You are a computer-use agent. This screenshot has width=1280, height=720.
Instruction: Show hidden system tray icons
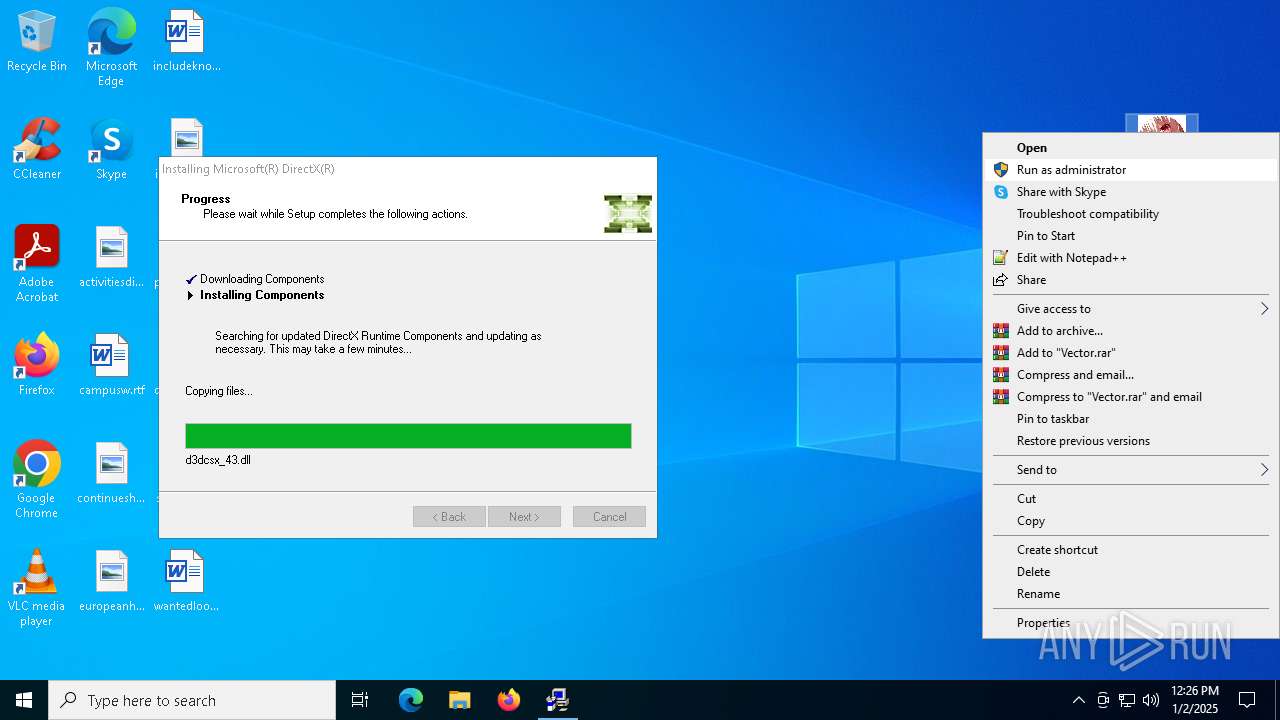pyautogui.click(x=1078, y=700)
